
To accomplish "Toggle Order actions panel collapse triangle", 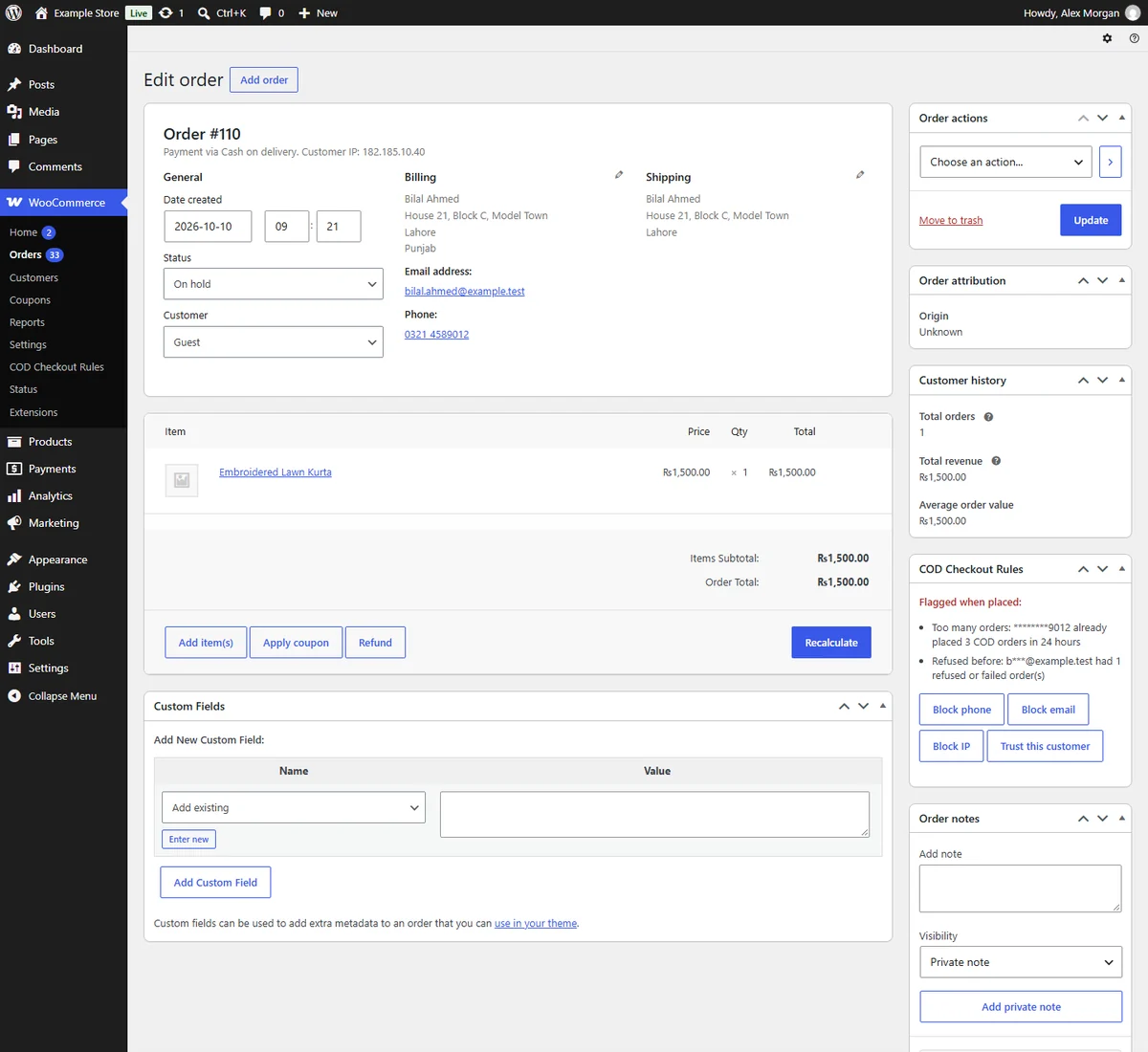I will (1122, 118).
